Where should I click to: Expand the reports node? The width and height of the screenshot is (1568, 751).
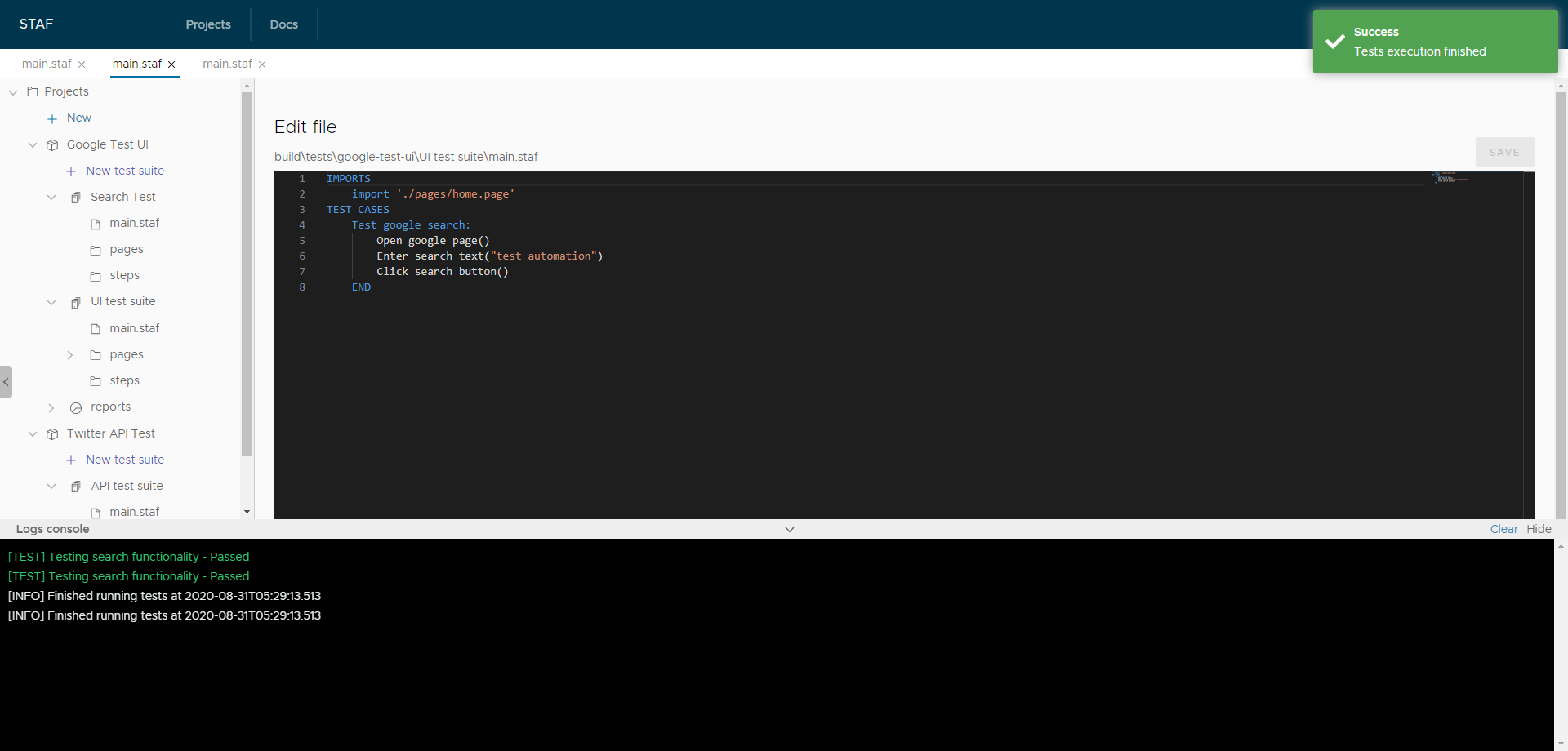click(51, 408)
